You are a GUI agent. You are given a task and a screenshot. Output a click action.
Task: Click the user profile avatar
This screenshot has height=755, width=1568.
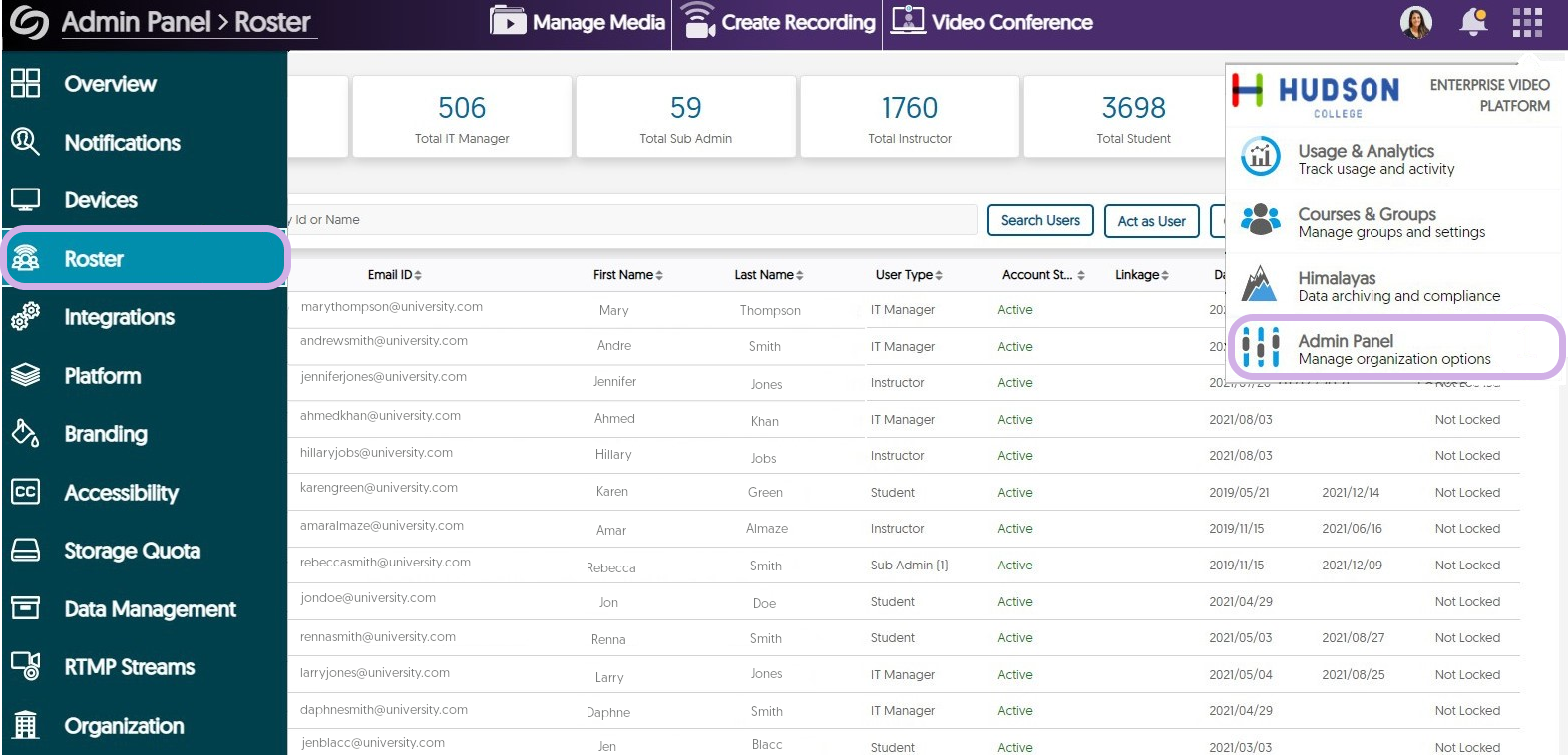(x=1415, y=22)
